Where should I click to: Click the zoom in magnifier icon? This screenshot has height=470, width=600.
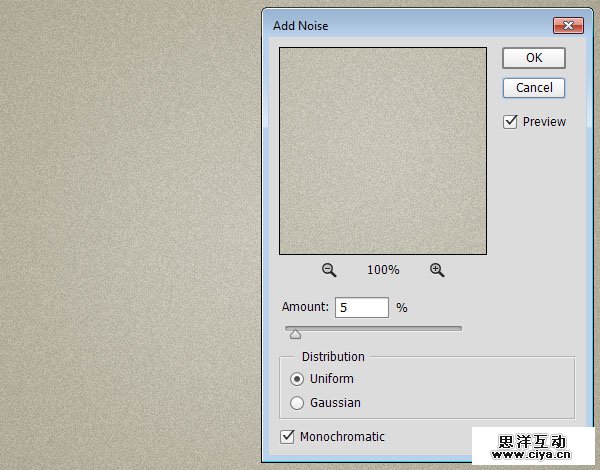click(437, 270)
